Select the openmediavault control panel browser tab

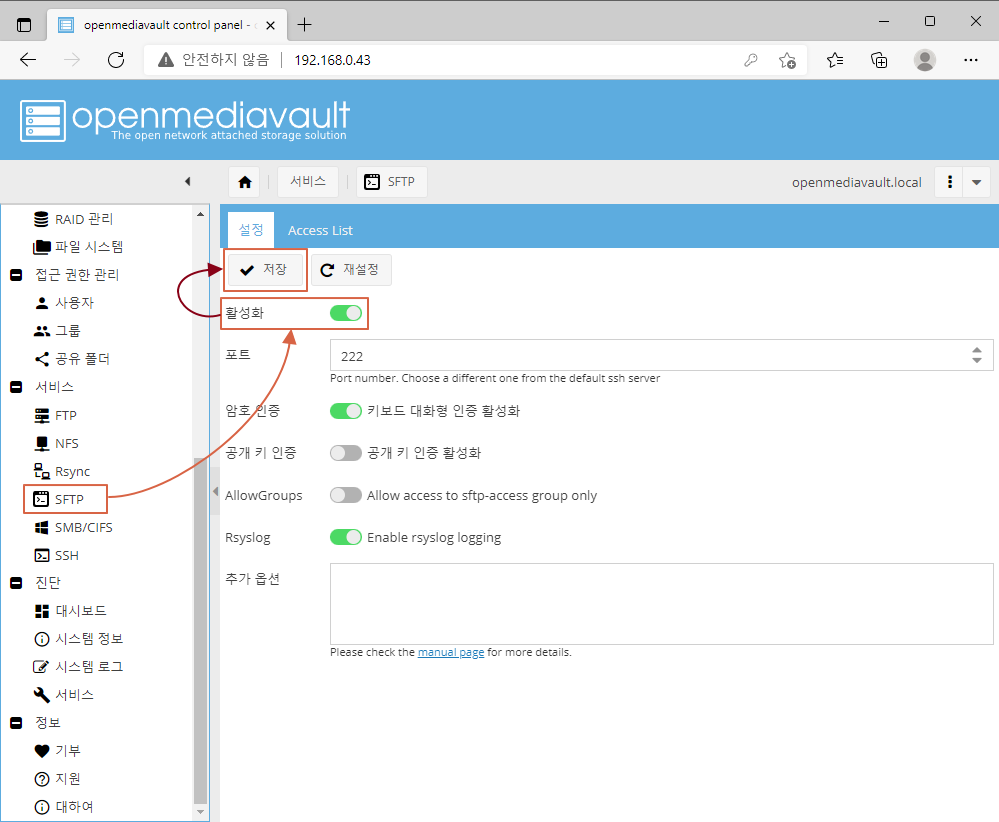pos(166,25)
